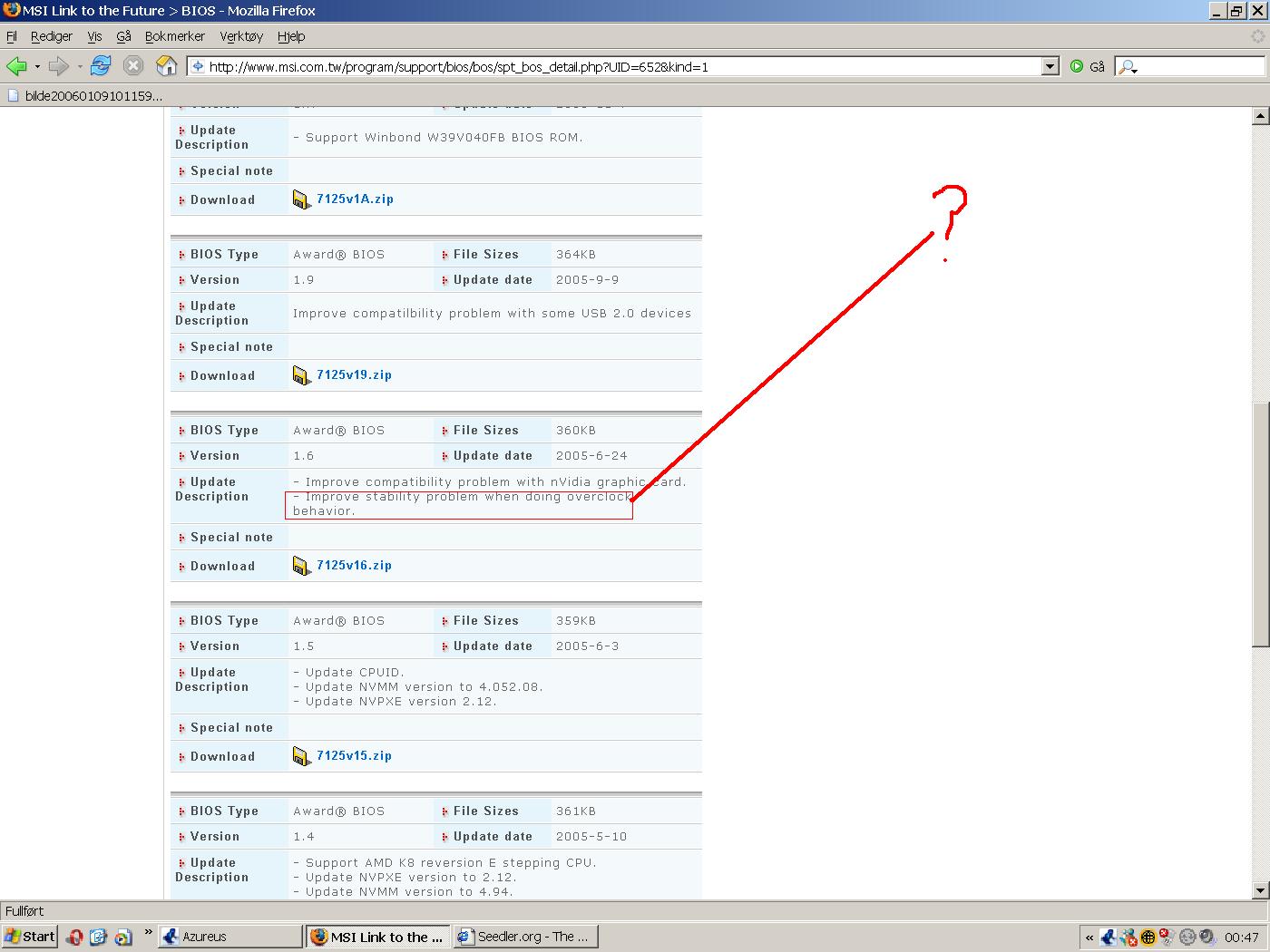Click the scrollbar down arrow
Screen dimensions: 1270x952
tap(1260, 890)
